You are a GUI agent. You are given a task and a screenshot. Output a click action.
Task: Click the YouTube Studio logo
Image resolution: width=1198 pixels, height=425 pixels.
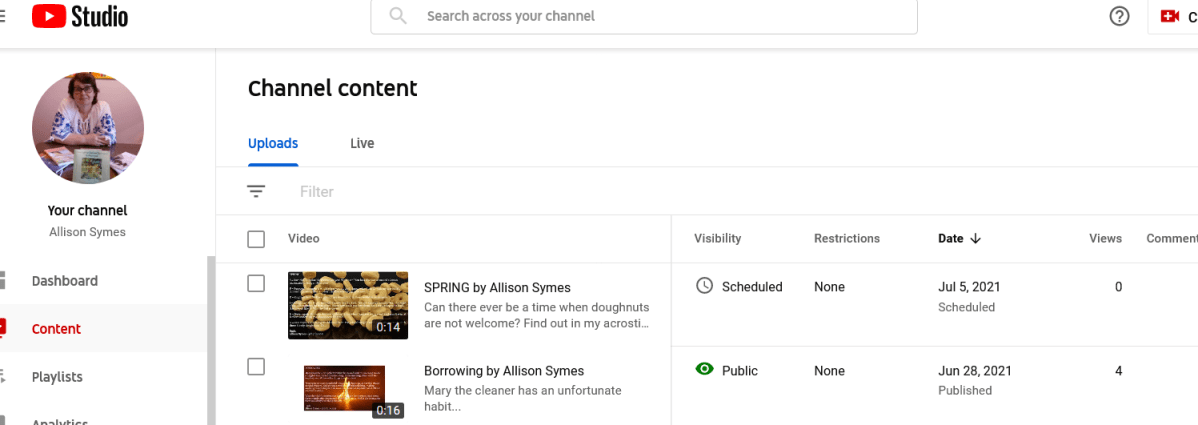pyautogui.click(x=80, y=17)
